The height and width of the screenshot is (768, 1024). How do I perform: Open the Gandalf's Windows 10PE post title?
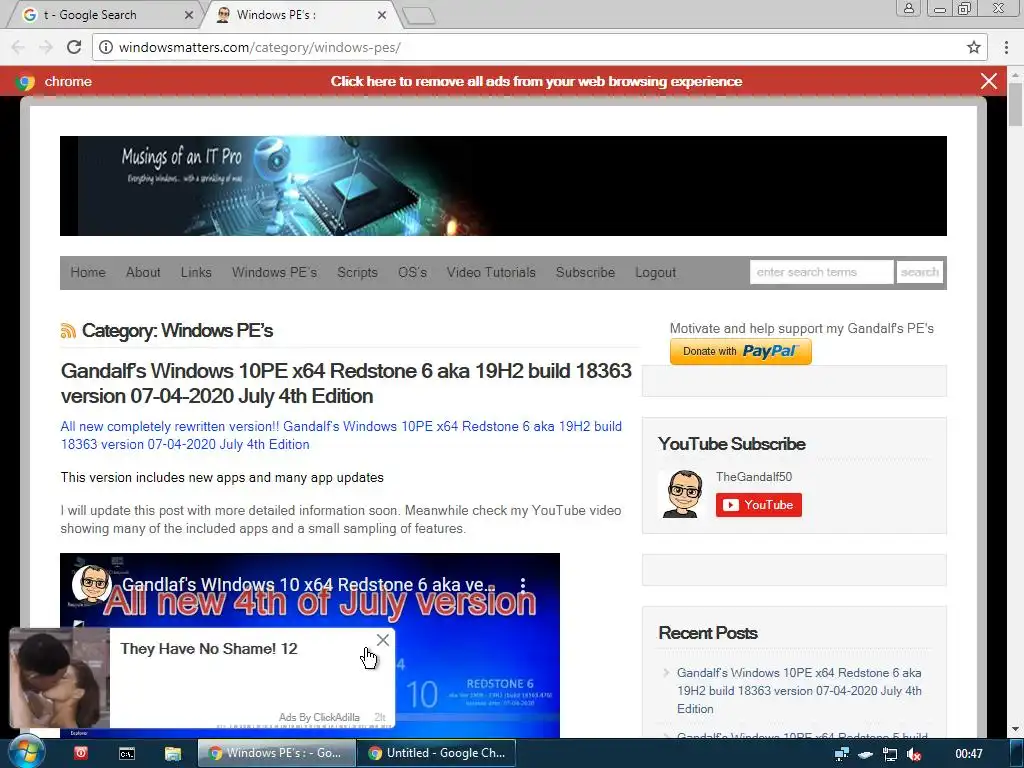click(x=346, y=383)
